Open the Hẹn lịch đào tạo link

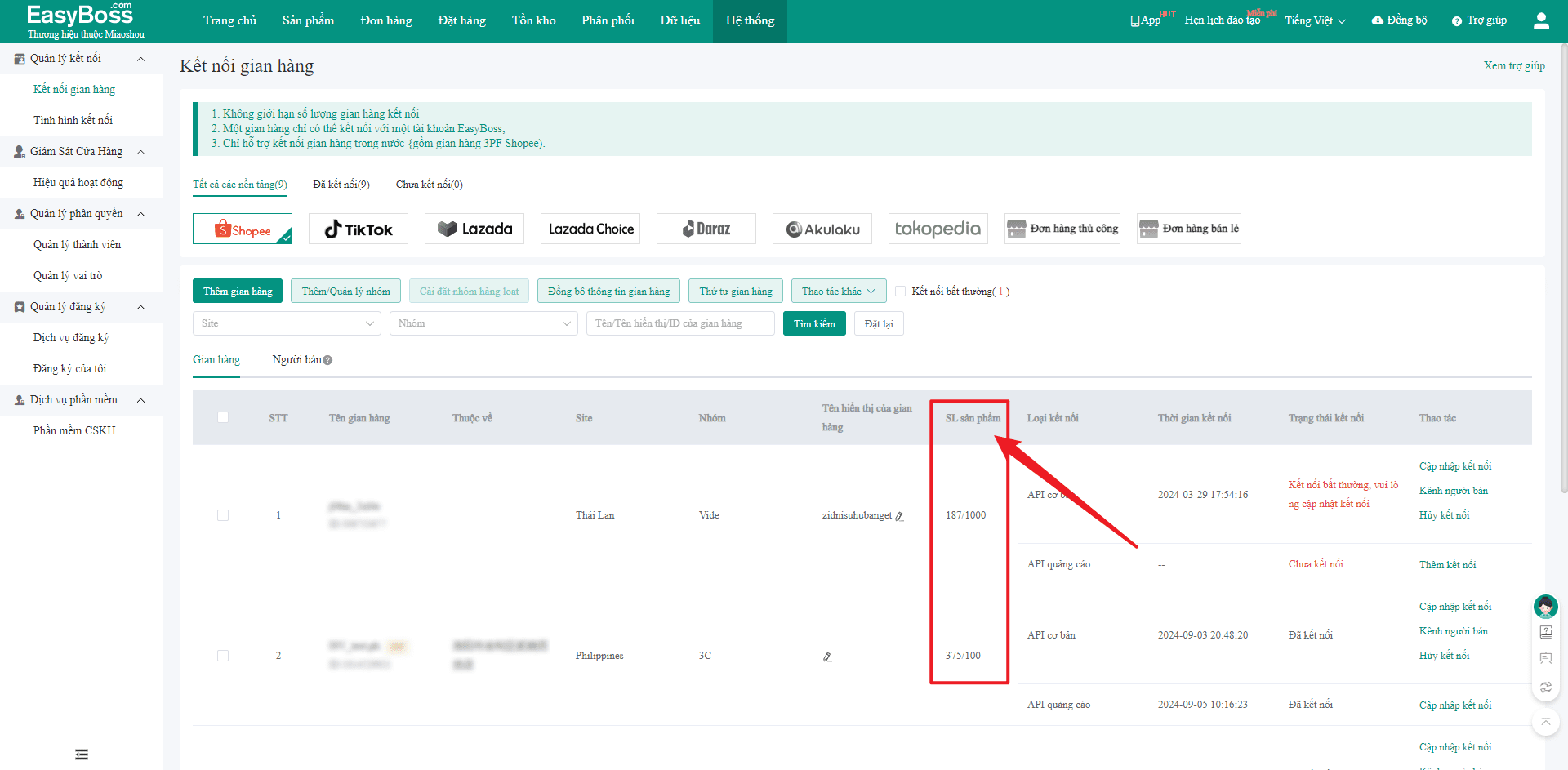click(x=1223, y=20)
